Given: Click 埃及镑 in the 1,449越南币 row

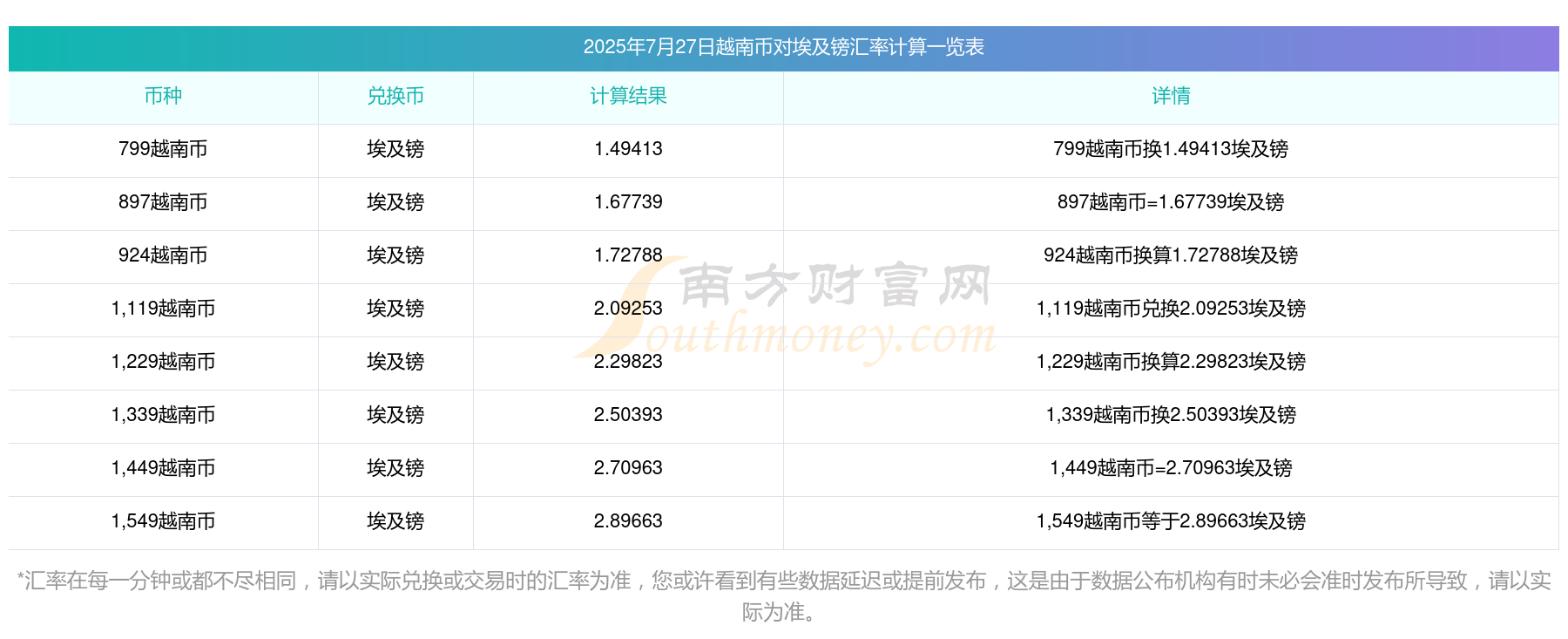Looking at the screenshot, I should (x=395, y=468).
